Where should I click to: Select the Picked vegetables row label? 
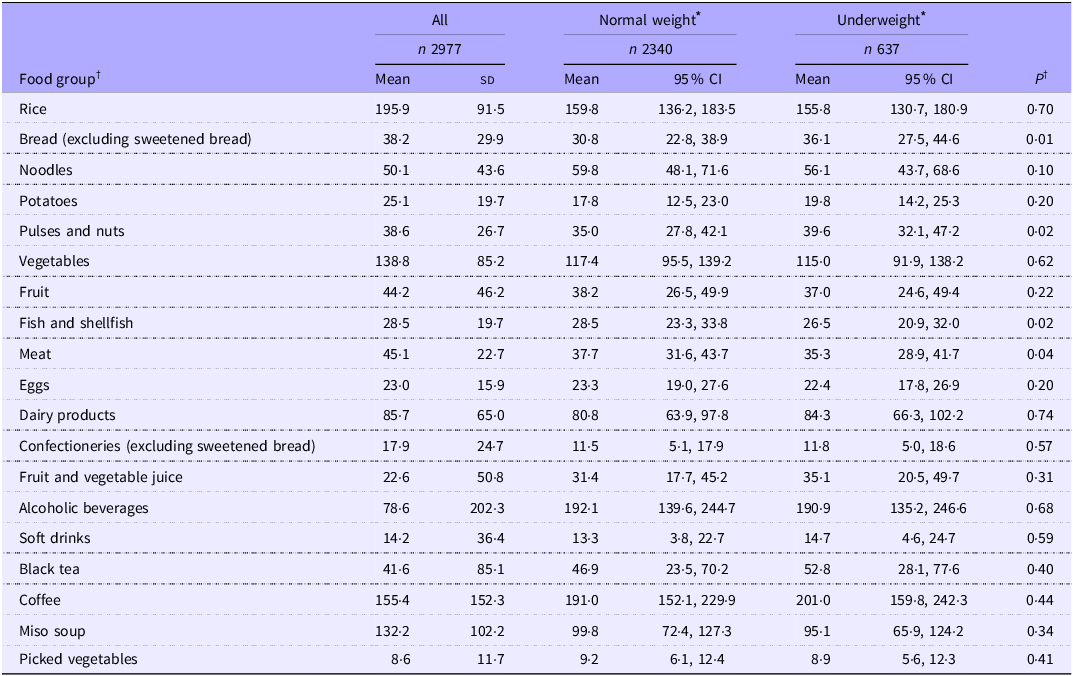pos(78,659)
